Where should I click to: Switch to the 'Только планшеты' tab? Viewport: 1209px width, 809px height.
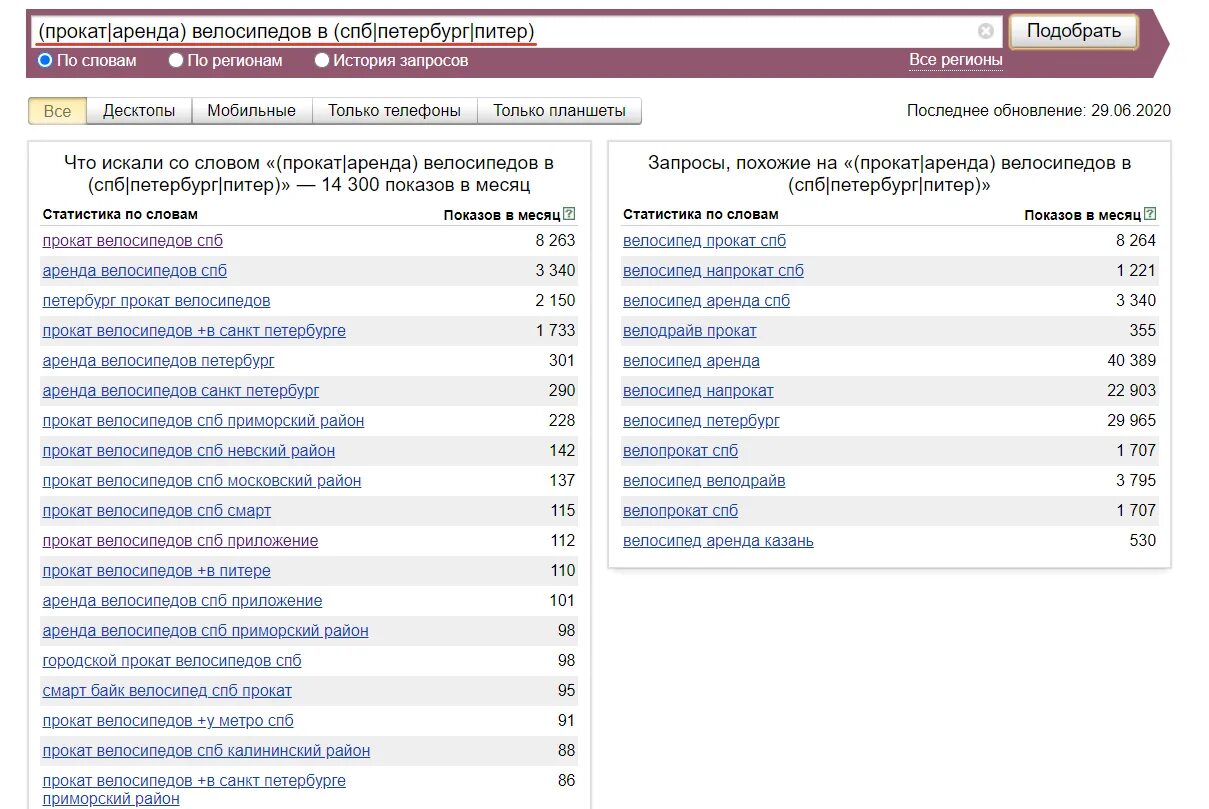(559, 111)
